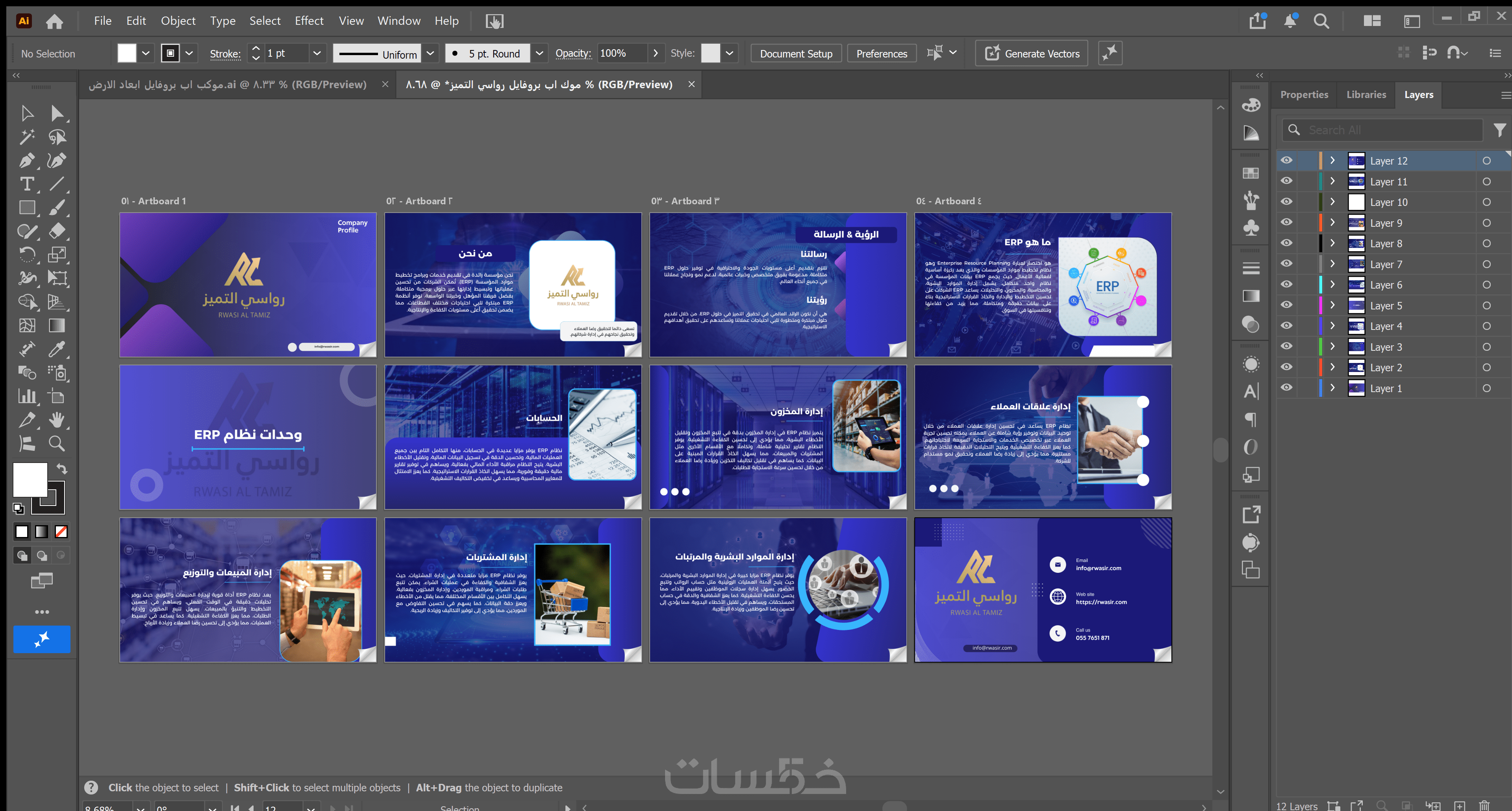Viewport: 1512px width, 811px height.
Task: Open the search magnifier in the top bar
Action: click(1321, 21)
